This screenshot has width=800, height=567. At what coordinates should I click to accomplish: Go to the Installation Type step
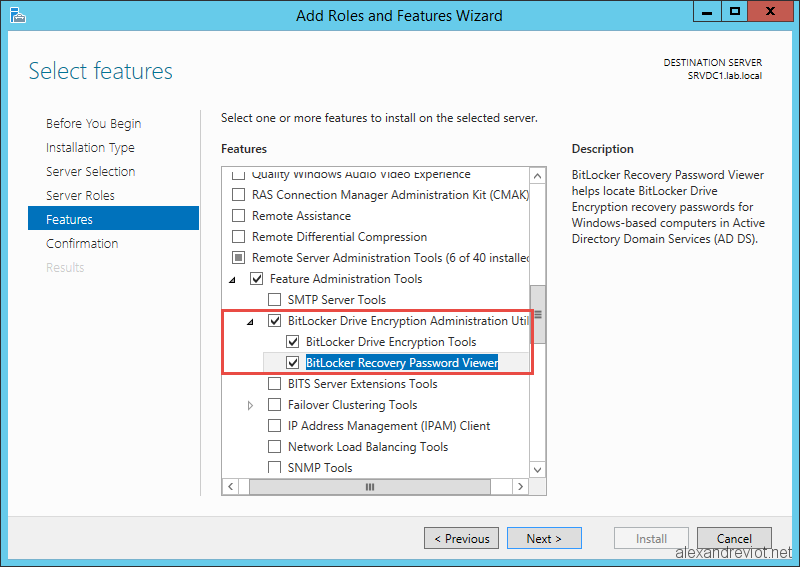click(x=90, y=148)
